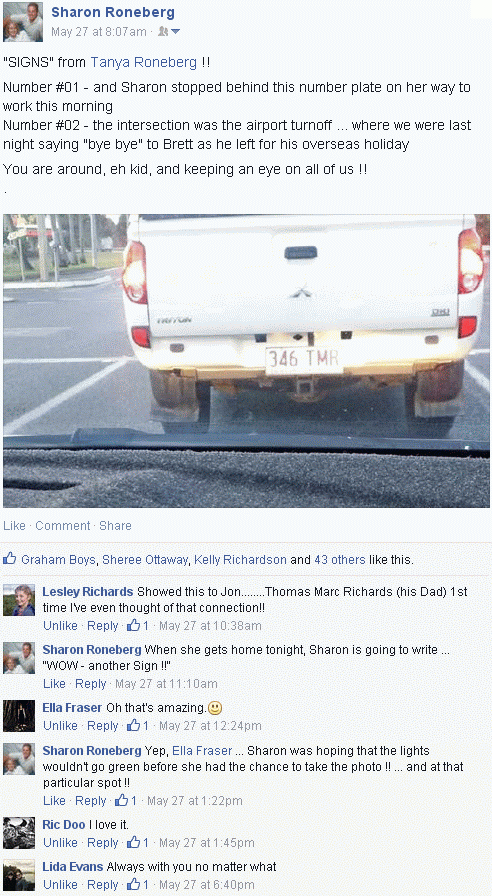Open the audience selector dropdown arrow beside post time
Image resolution: width=492 pixels, height=896 pixels.
(x=175, y=32)
